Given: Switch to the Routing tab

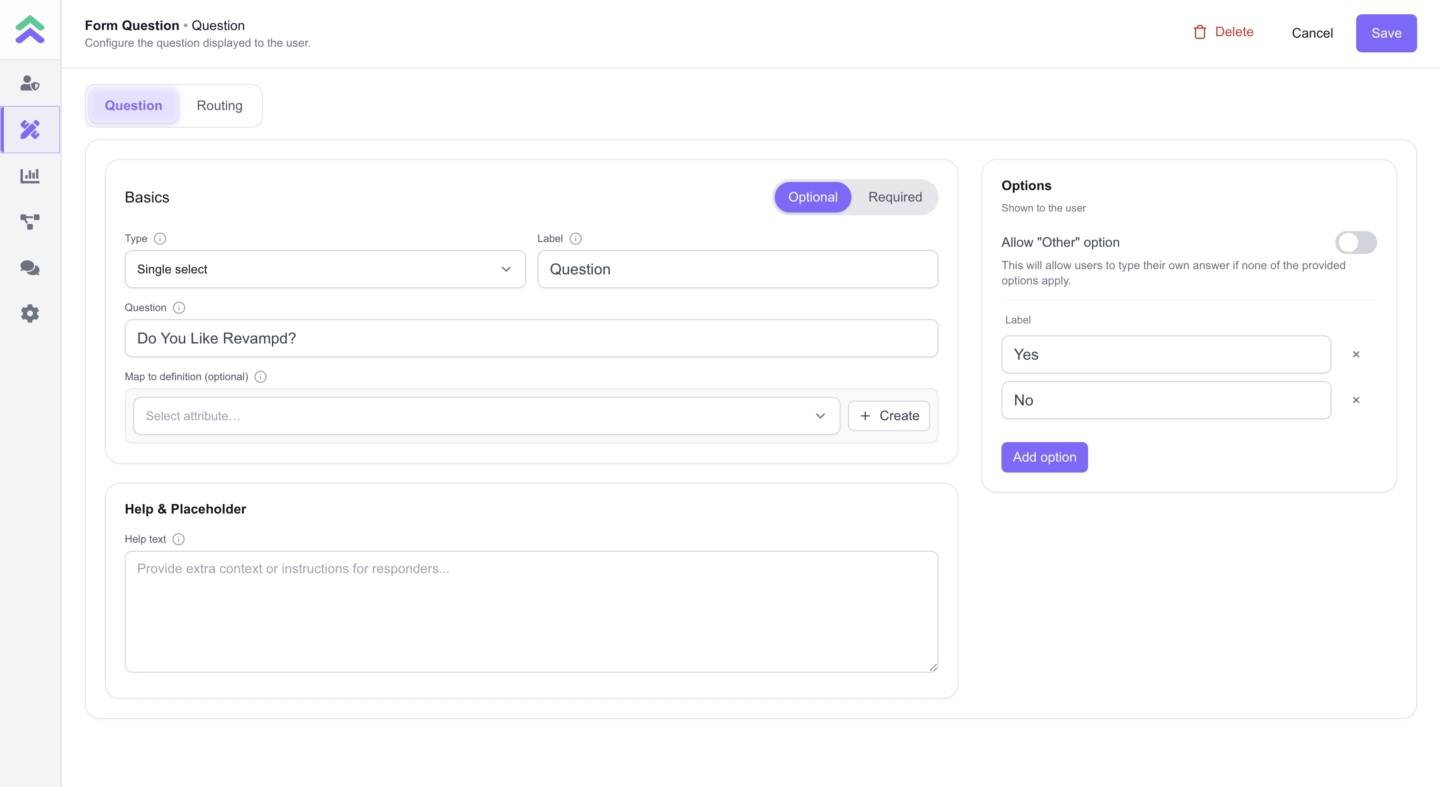Looking at the screenshot, I should (x=219, y=106).
